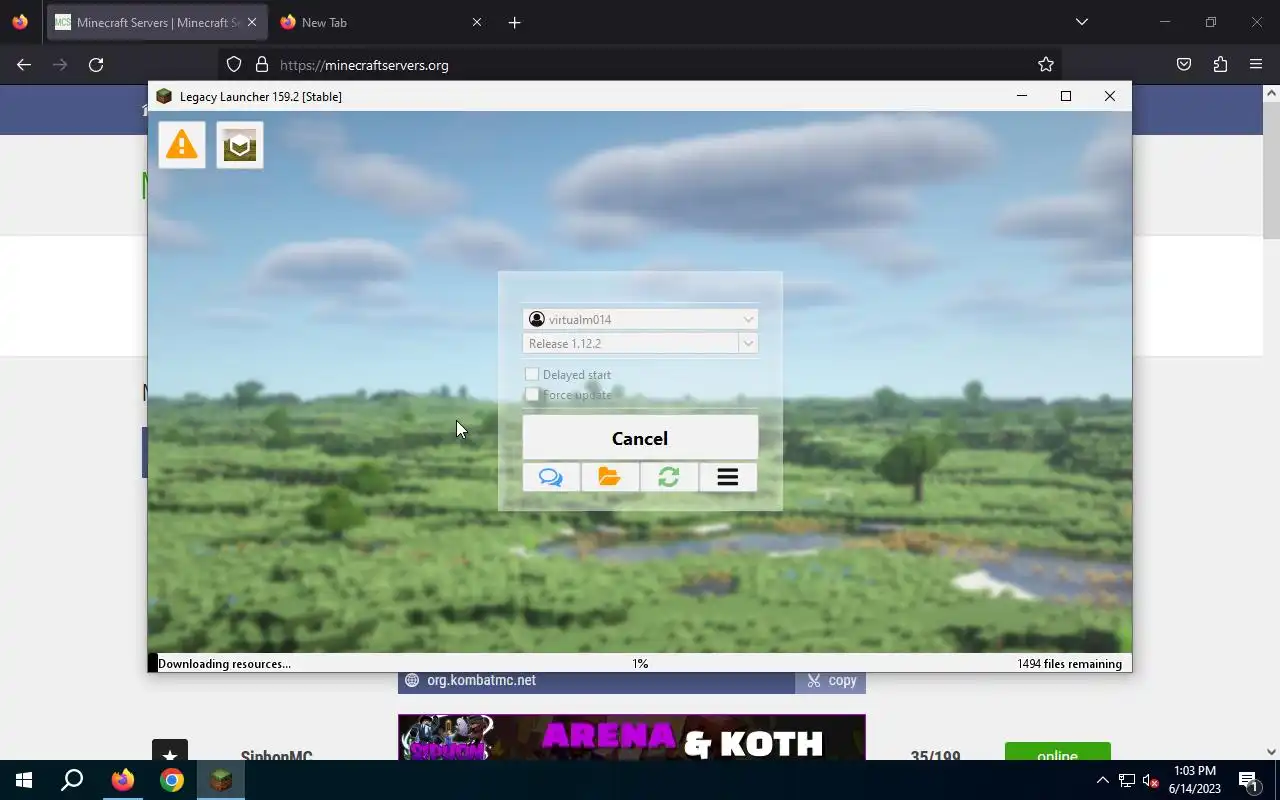Click the Chrome taskbar icon
This screenshot has width=1280, height=800.
[x=172, y=780]
